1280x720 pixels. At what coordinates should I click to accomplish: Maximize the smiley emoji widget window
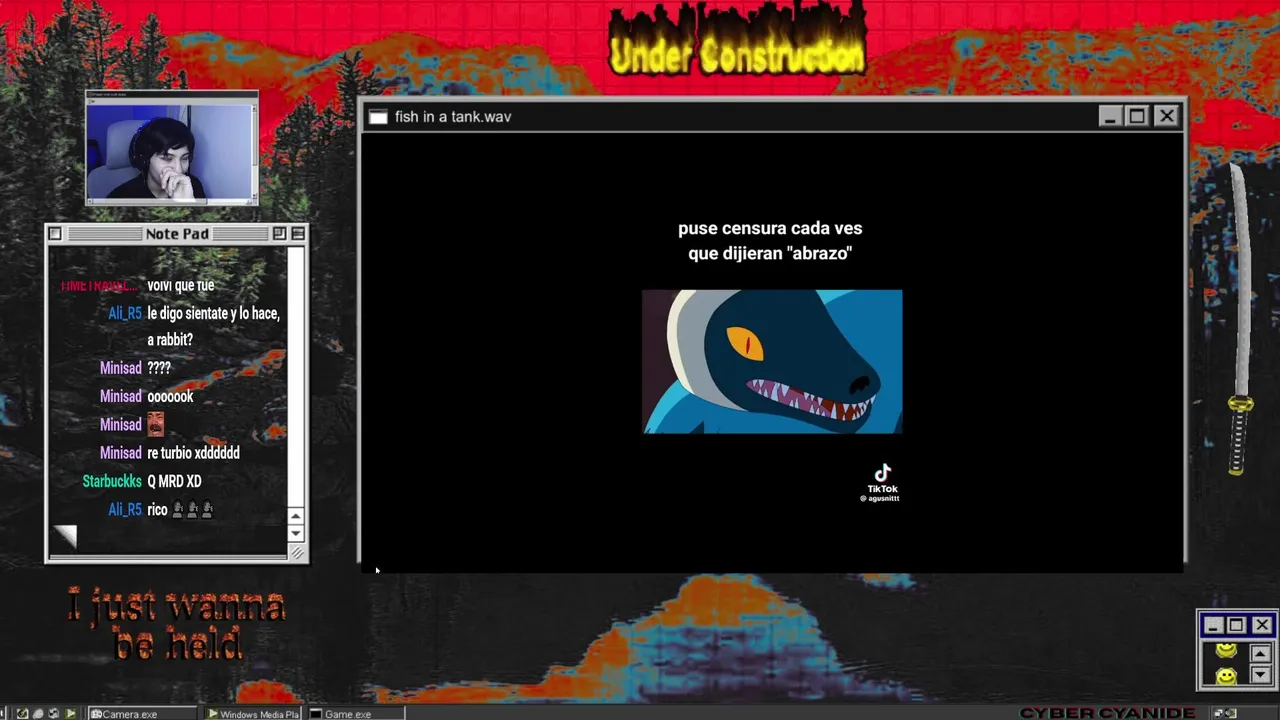click(x=1237, y=625)
